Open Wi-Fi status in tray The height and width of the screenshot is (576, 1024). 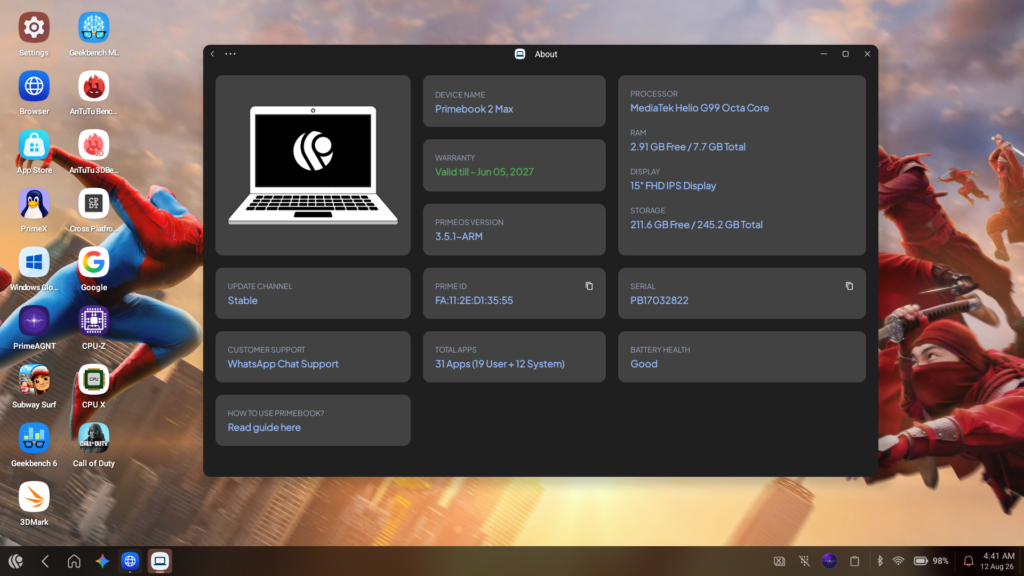899,561
